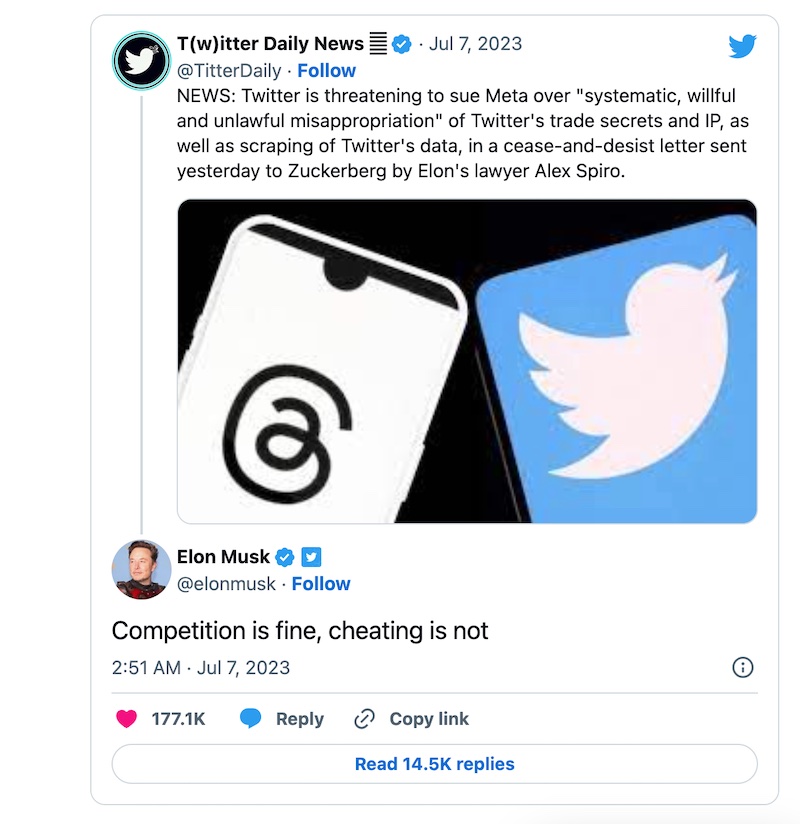The image size is (800, 824).
Task: Like the tweet with the heart icon
Action: pos(126,719)
